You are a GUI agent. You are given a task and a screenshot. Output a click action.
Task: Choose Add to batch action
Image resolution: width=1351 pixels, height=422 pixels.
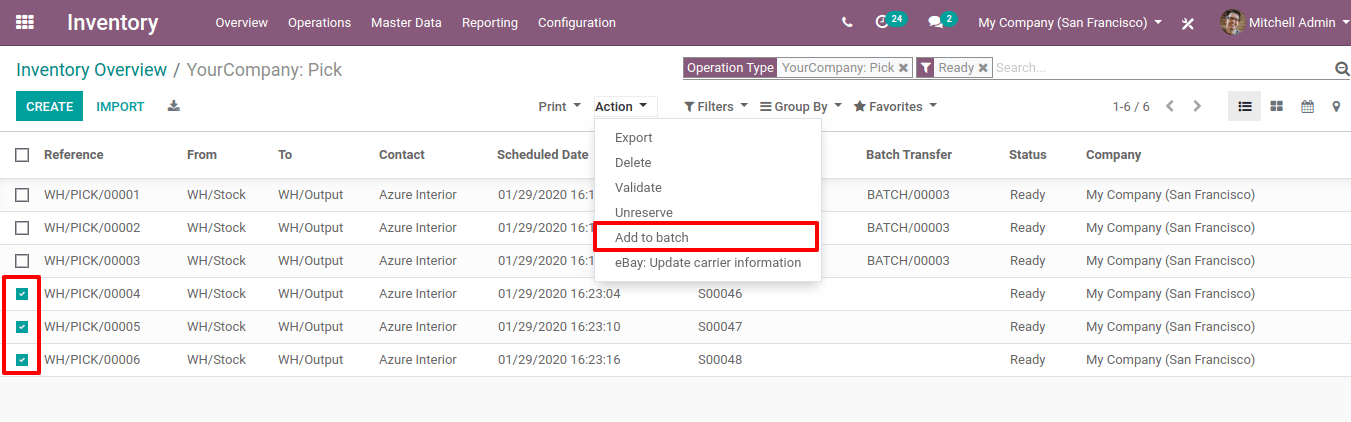coord(706,238)
